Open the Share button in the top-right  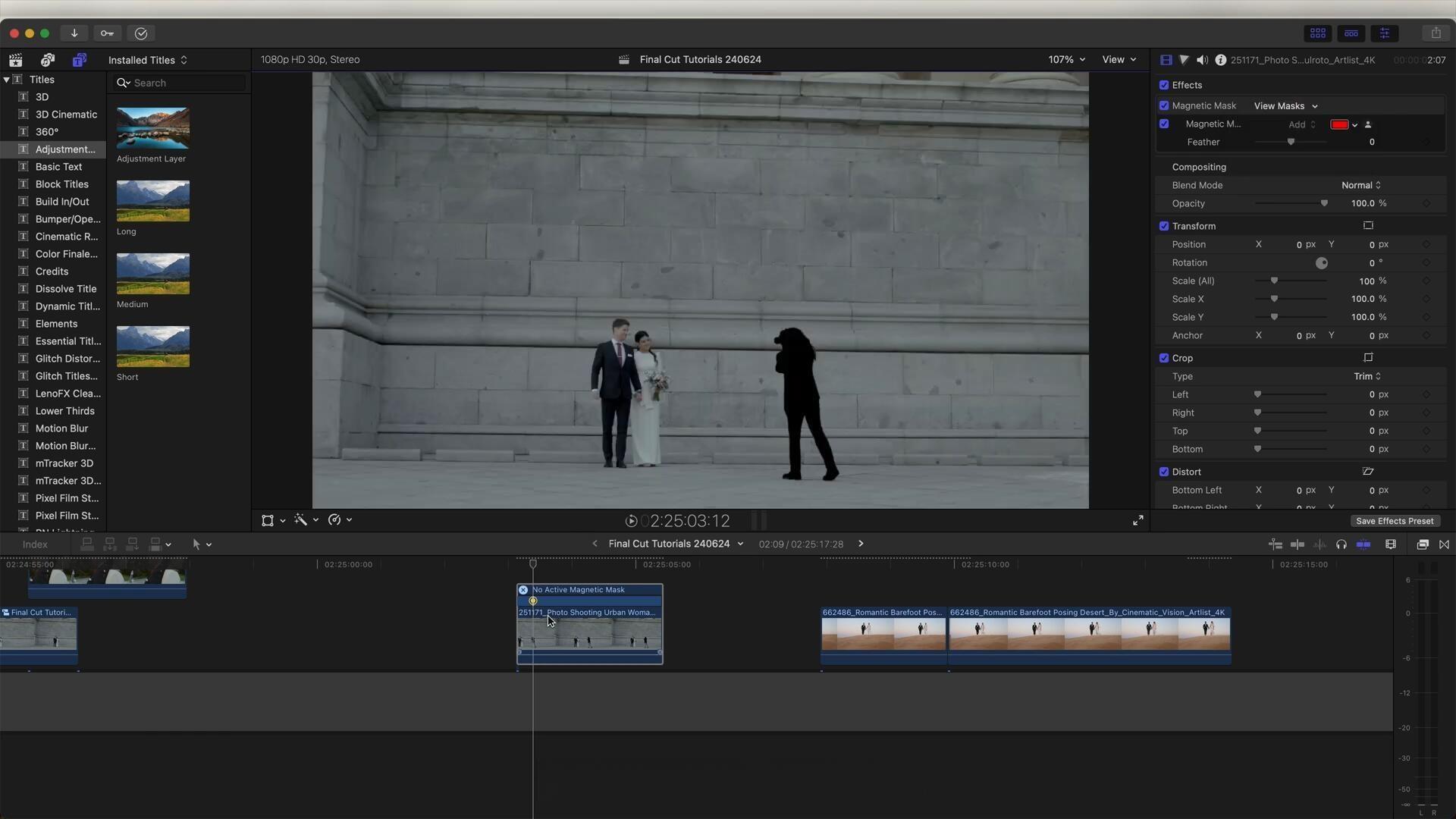[1437, 33]
